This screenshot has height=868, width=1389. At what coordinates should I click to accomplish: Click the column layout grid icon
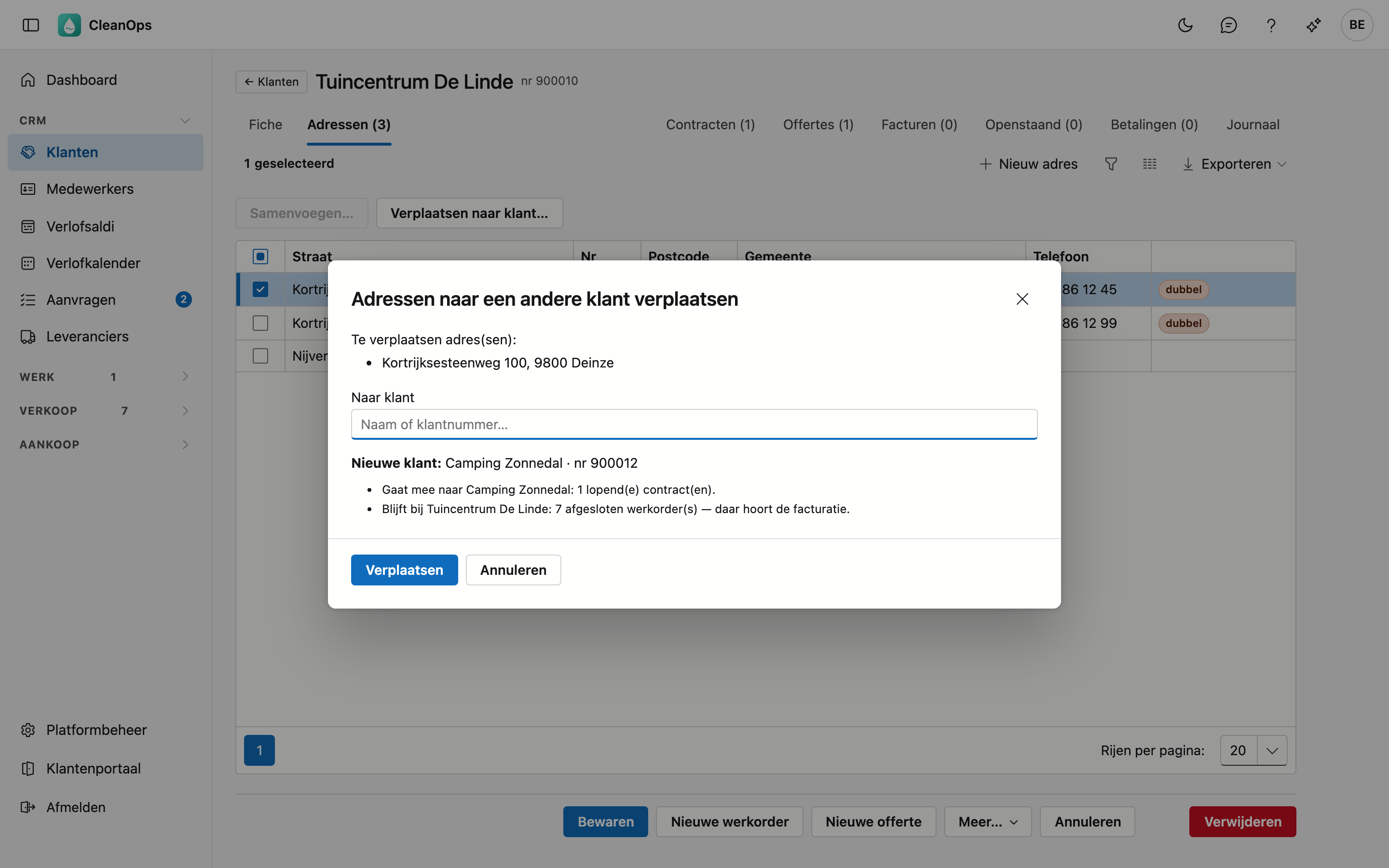tap(1149, 164)
